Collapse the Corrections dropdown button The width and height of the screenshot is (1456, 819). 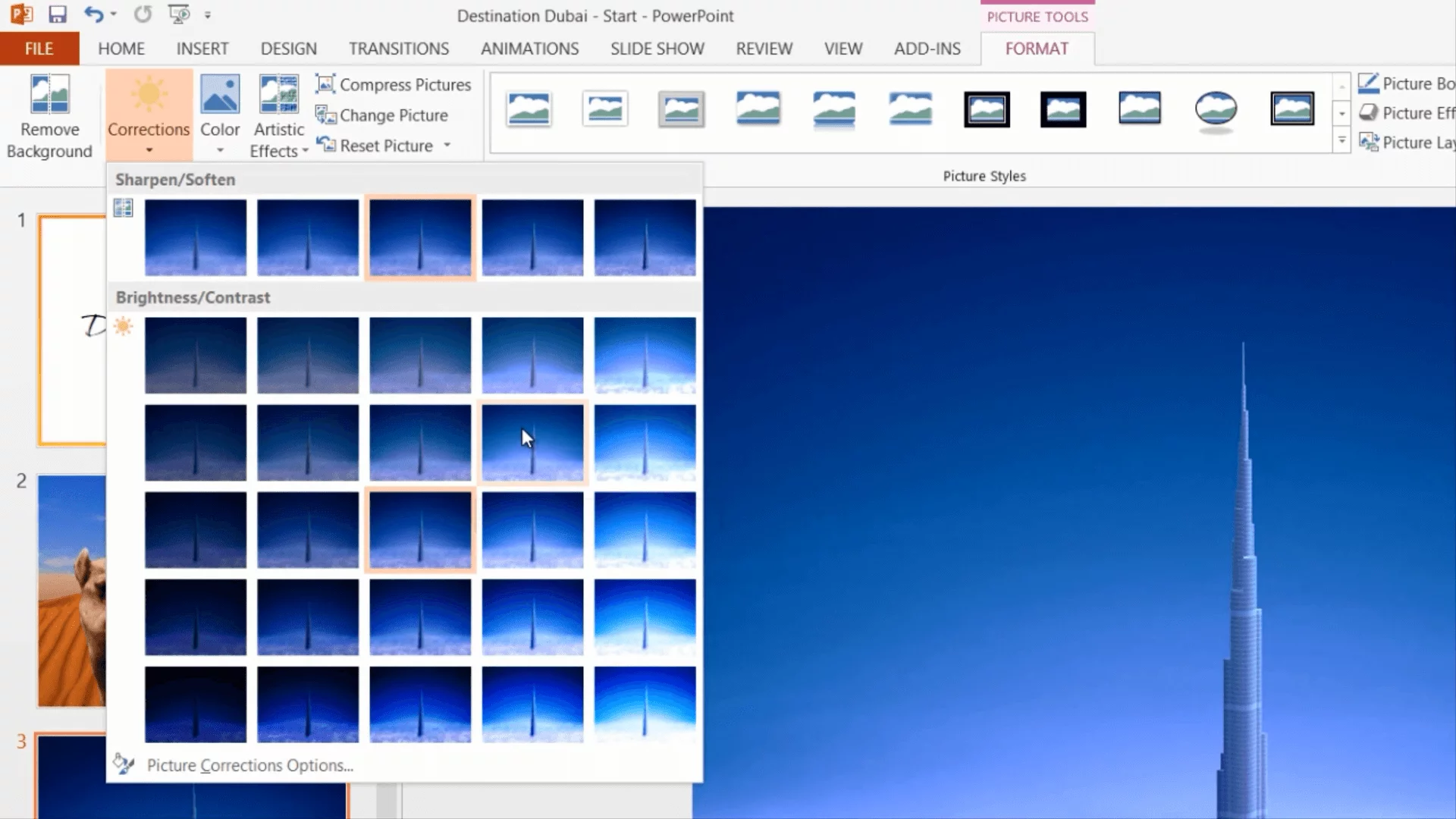(149, 114)
